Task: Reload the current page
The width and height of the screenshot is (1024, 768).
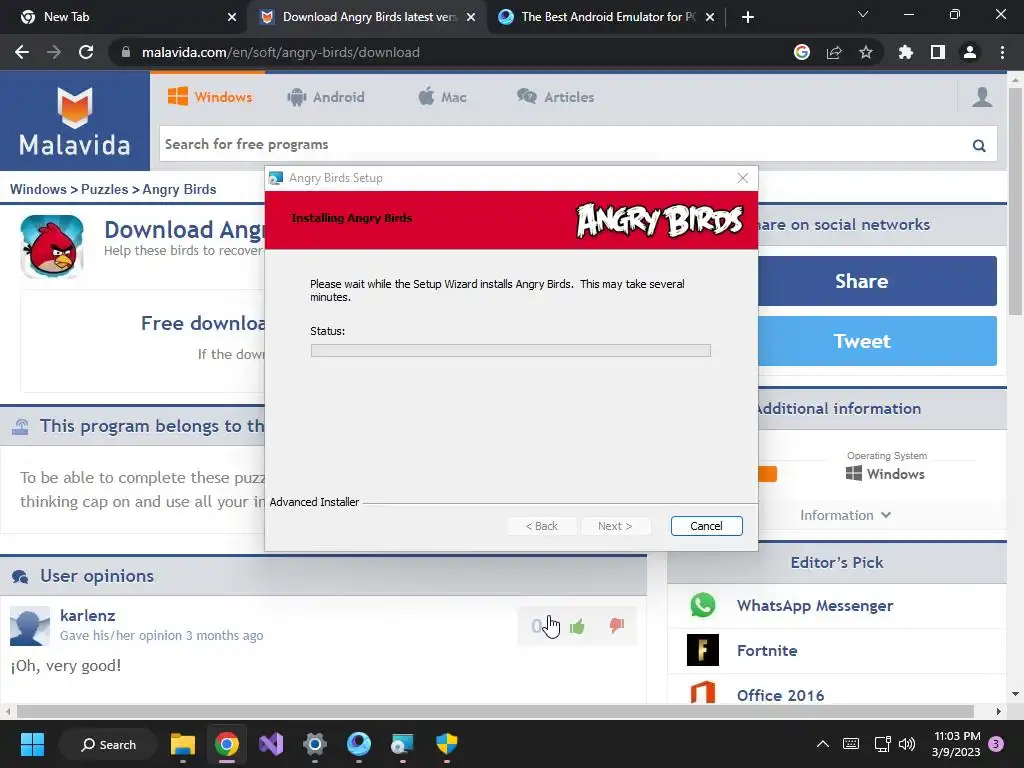Action: point(86,52)
